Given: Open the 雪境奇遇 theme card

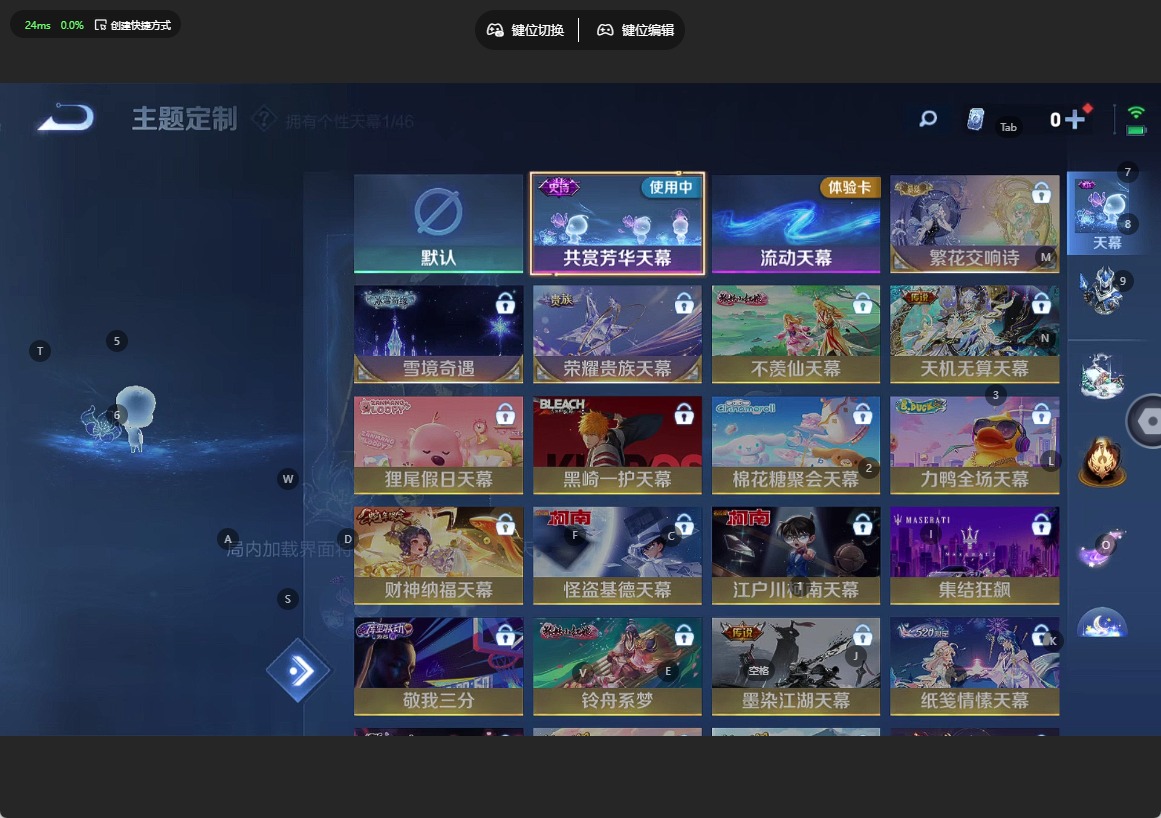Looking at the screenshot, I should [x=438, y=334].
